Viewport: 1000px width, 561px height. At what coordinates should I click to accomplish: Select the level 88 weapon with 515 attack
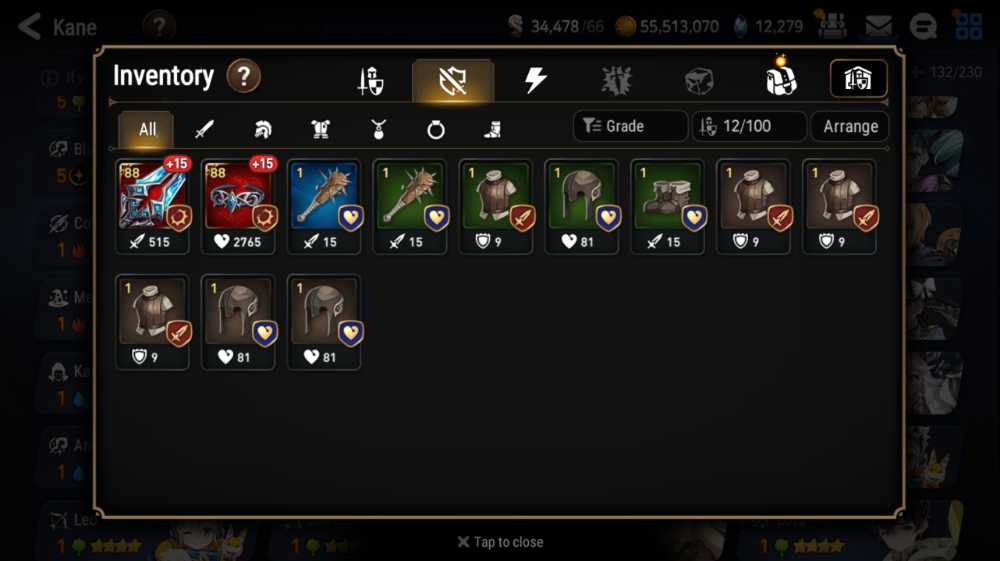coord(152,207)
